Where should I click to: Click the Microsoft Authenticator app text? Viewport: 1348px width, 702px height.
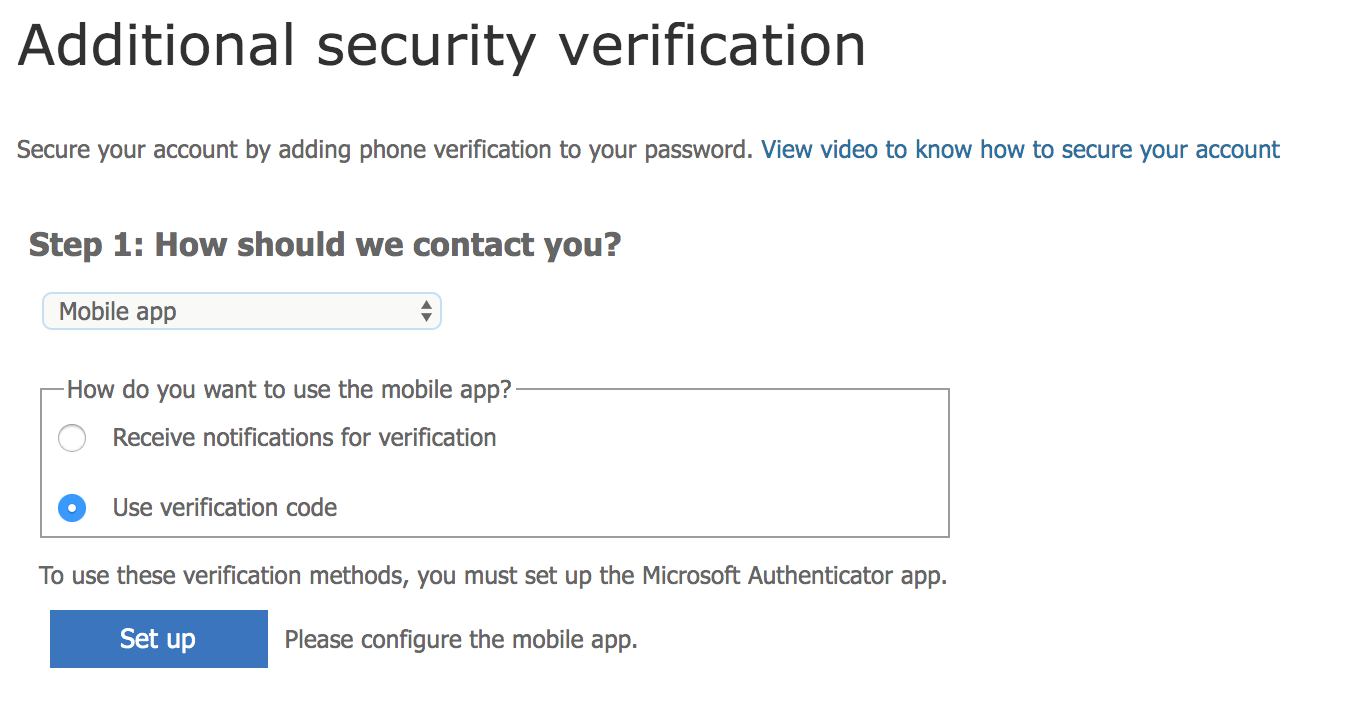(x=792, y=576)
